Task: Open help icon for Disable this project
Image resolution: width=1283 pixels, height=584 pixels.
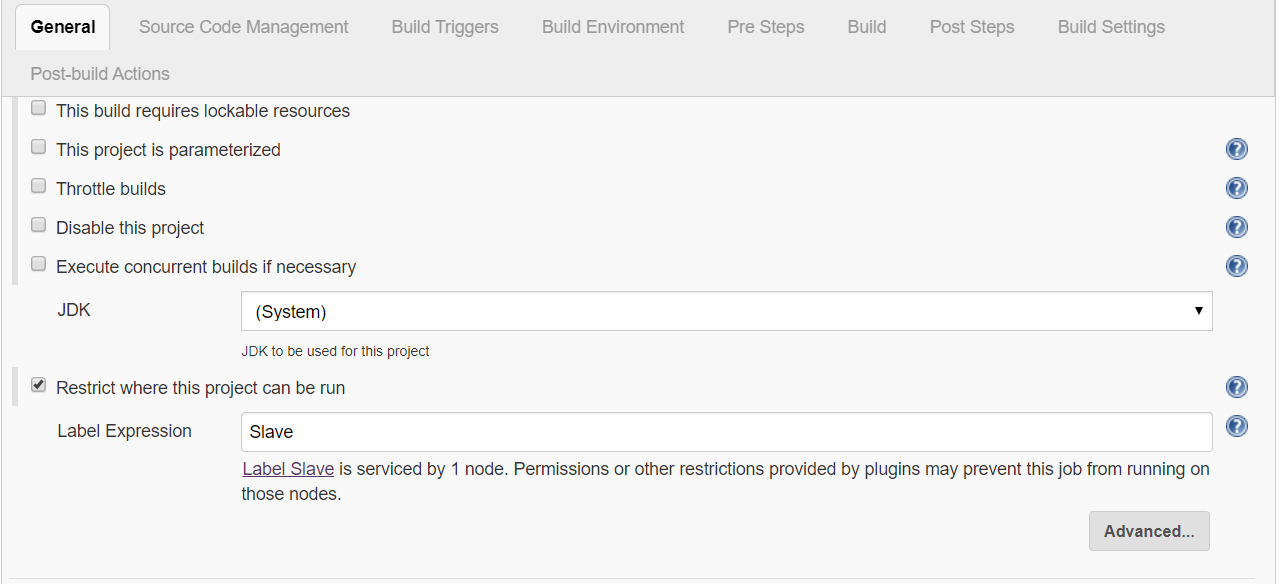Action: coord(1236,228)
